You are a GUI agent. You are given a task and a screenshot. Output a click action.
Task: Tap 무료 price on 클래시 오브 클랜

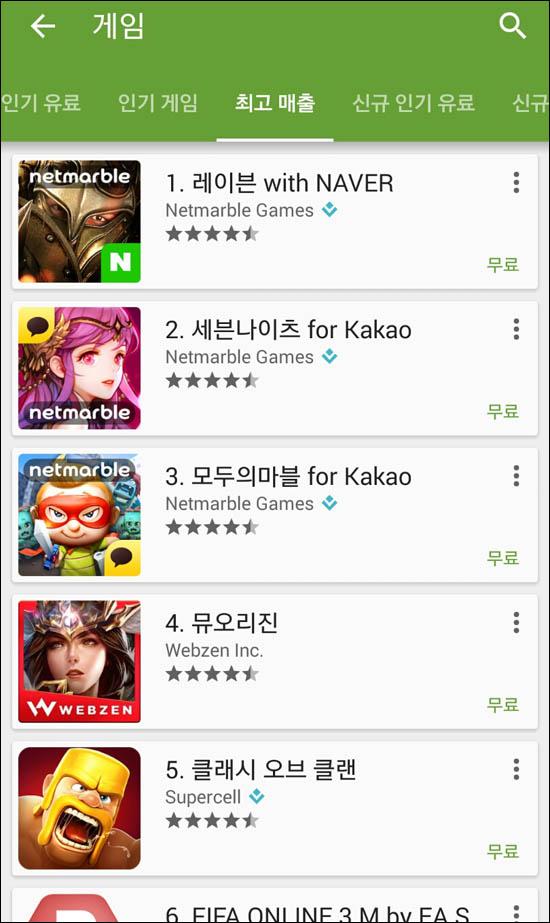pyautogui.click(x=503, y=851)
